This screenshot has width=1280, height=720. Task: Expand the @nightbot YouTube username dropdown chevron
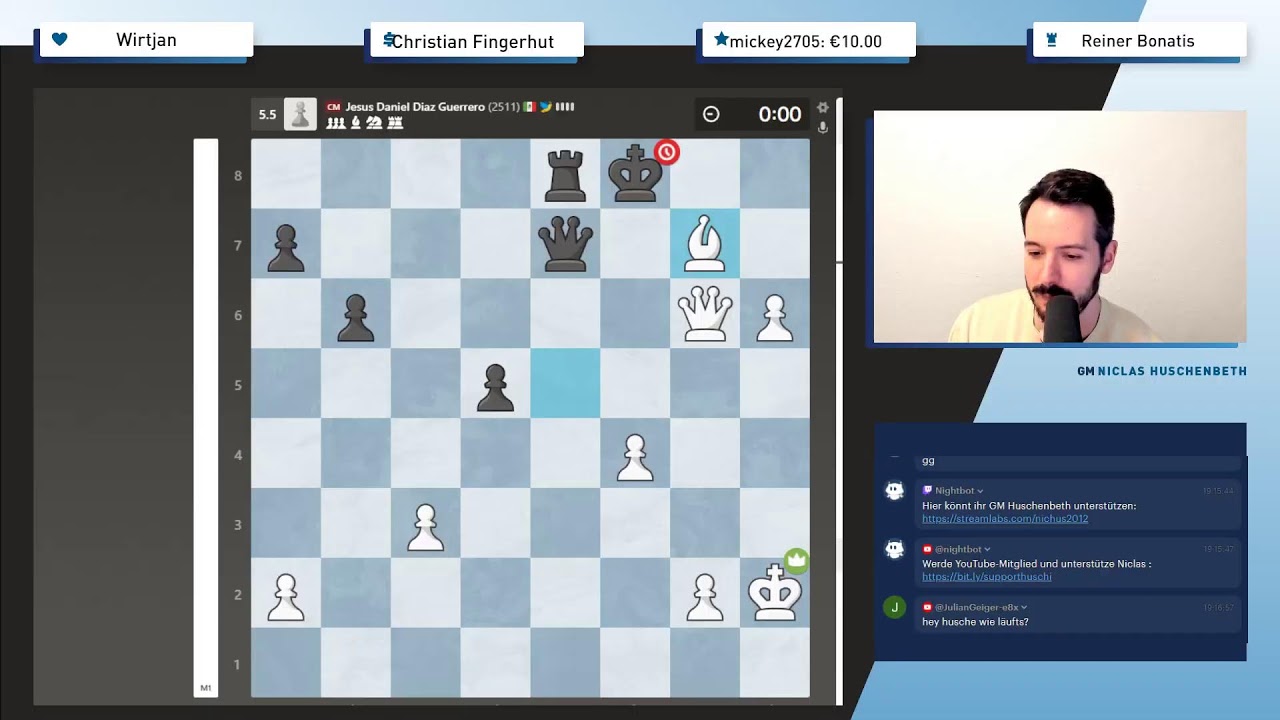[x=987, y=549]
